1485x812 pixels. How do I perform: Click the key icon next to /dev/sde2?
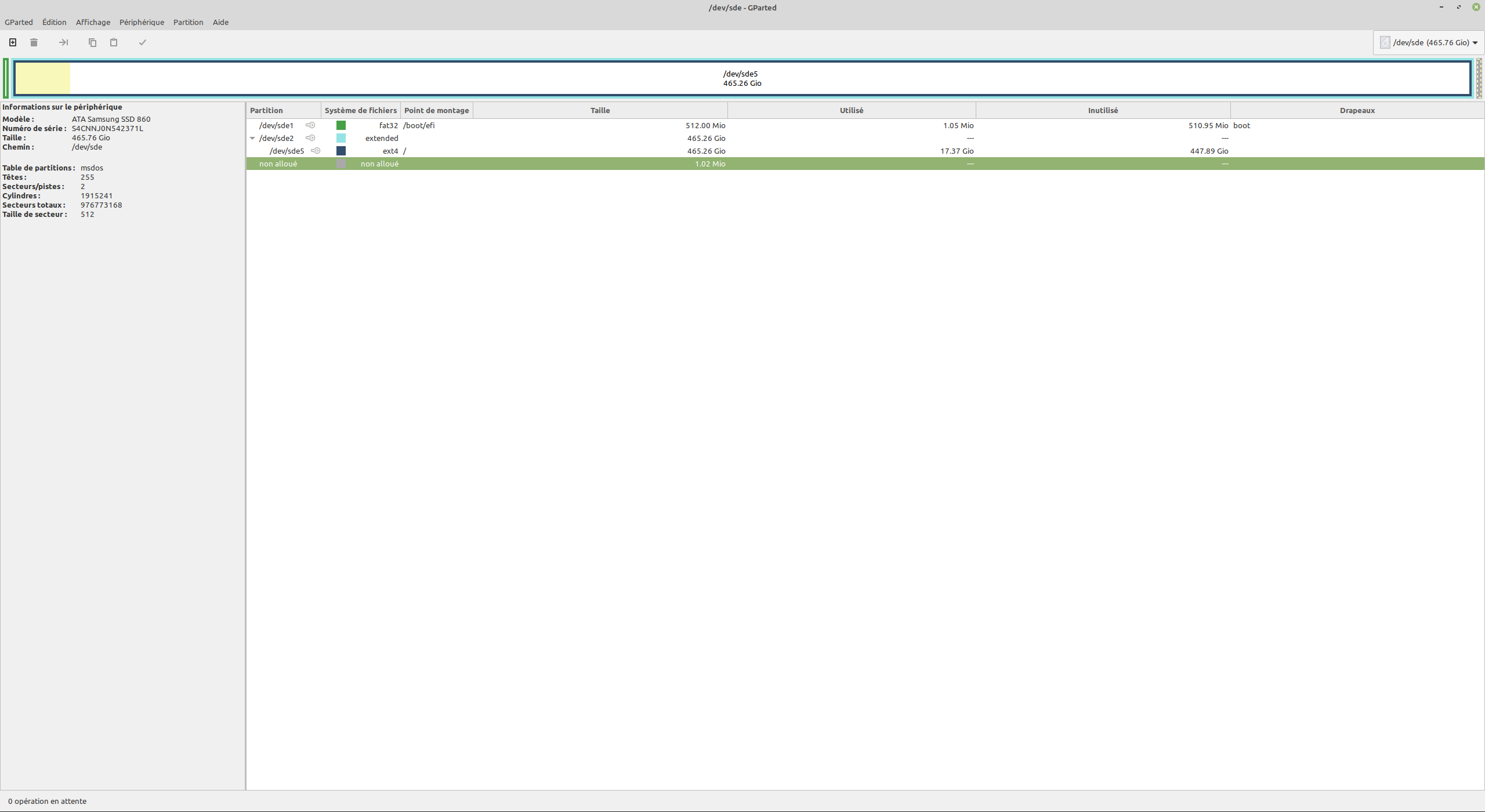click(310, 138)
